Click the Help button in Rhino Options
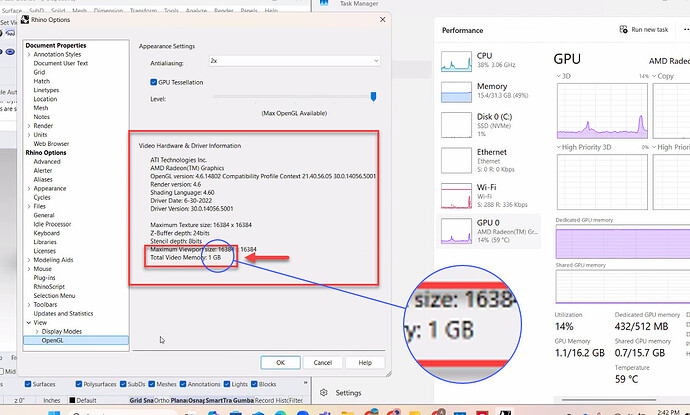This screenshot has height=415, width=690. tap(365, 363)
